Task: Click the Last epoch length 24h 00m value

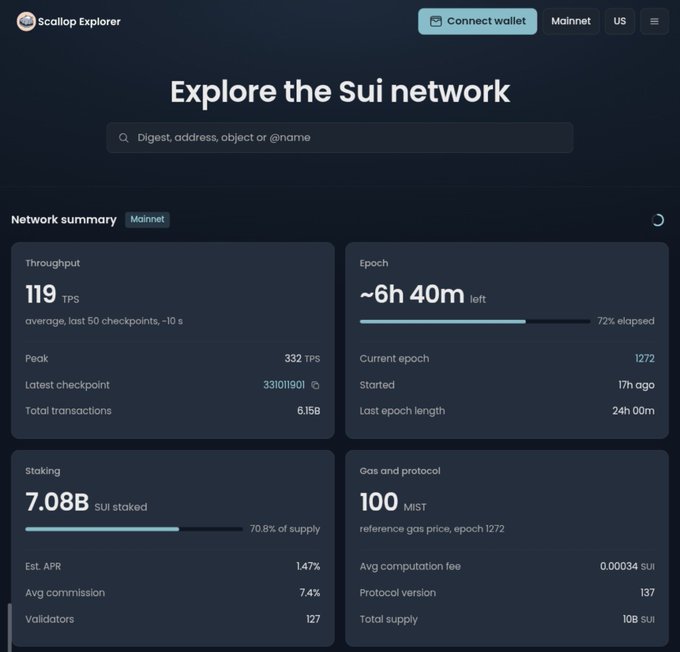Action: (x=633, y=411)
